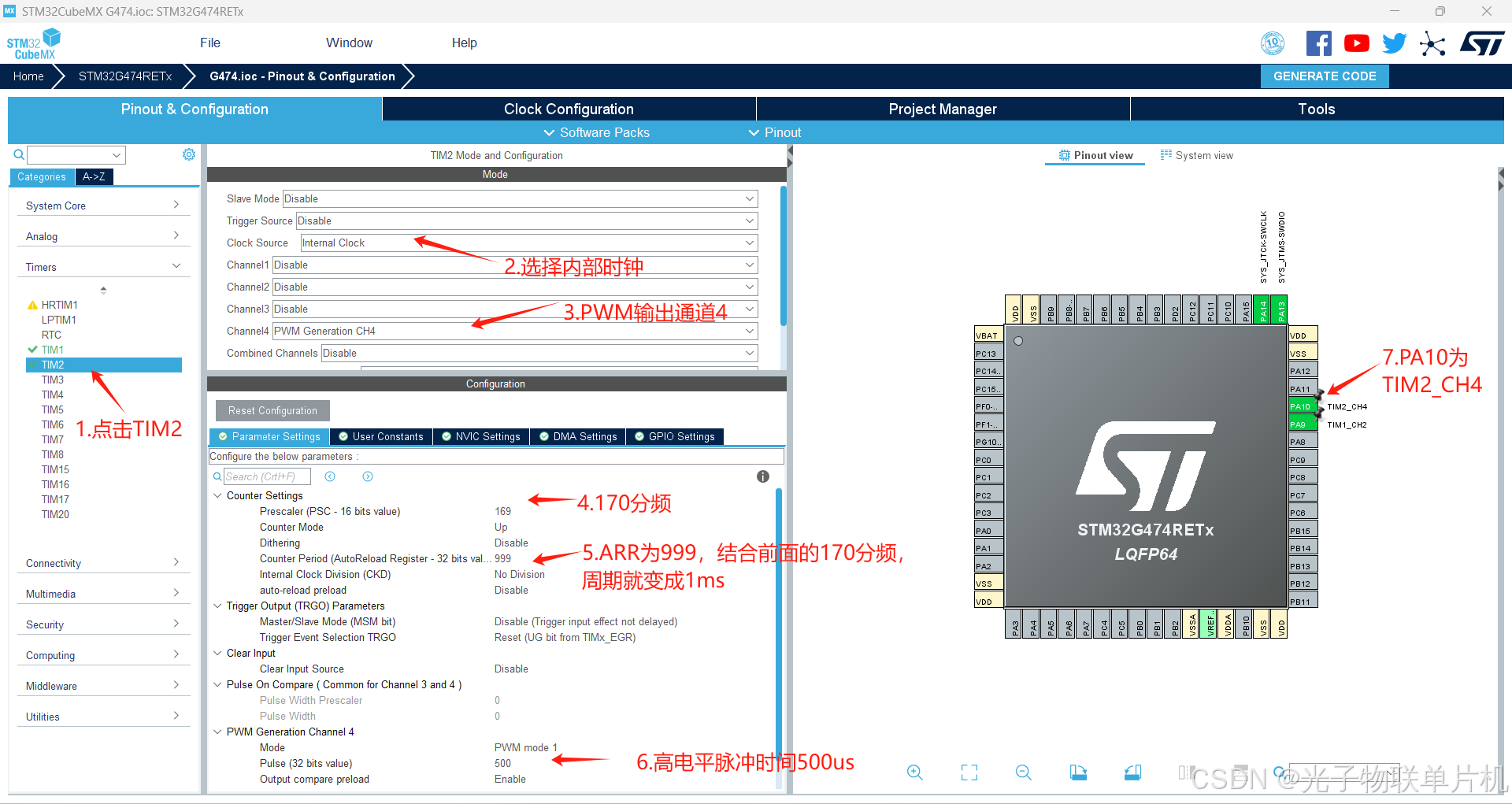Rotate the chip view clockwise
This screenshot has width=1512, height=804.
tap(1078, 773)
